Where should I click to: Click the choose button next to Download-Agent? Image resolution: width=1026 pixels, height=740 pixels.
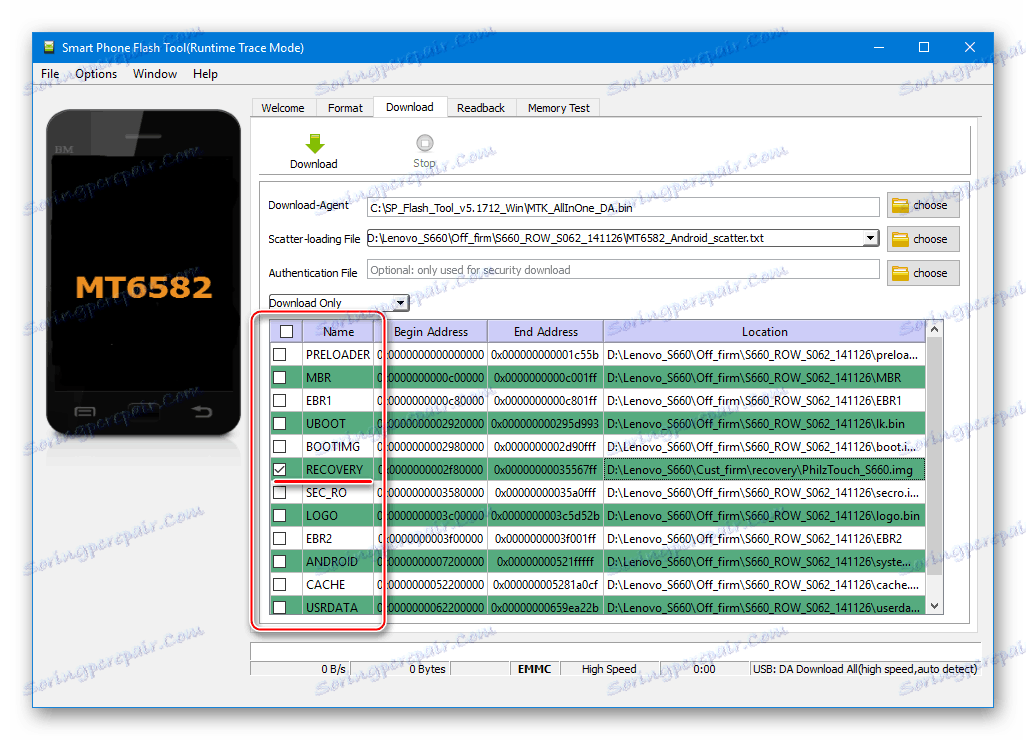pyautogui.click(x=922, y=206)
